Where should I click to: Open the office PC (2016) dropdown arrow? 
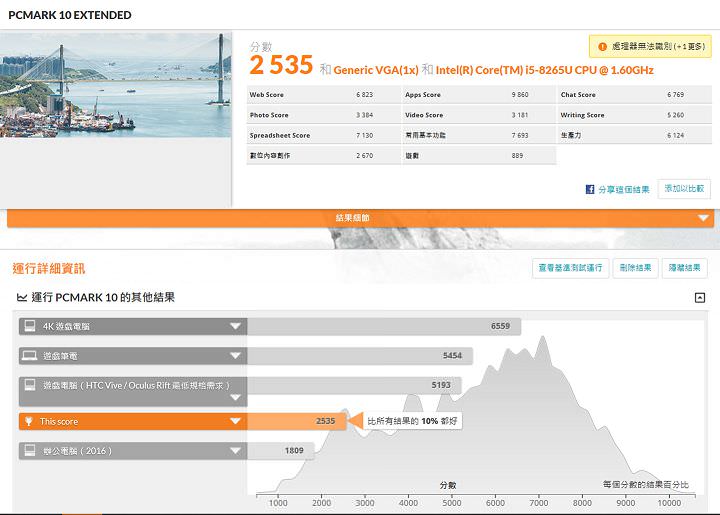[236, 451]
